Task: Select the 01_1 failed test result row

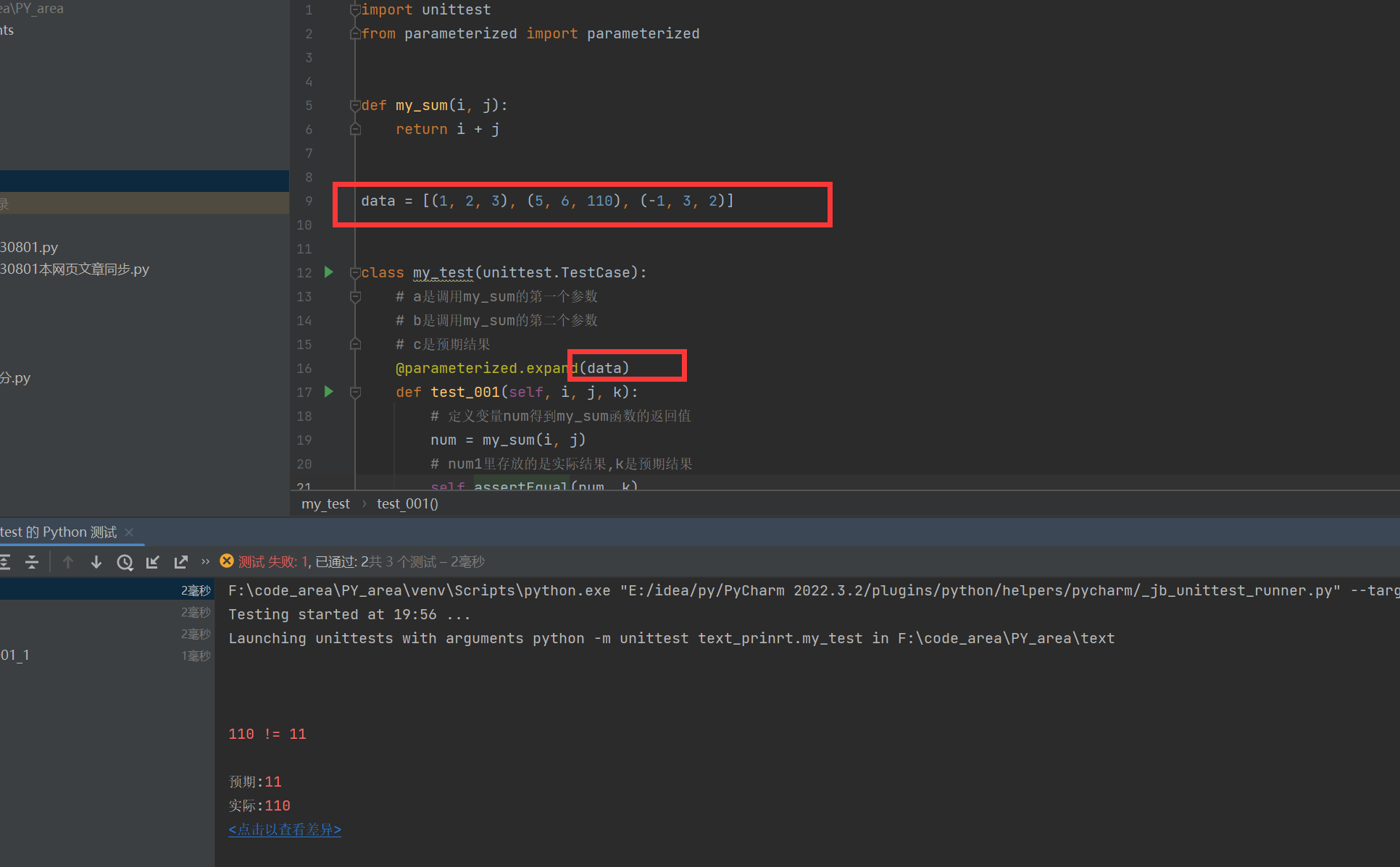Action: [15, 656]
